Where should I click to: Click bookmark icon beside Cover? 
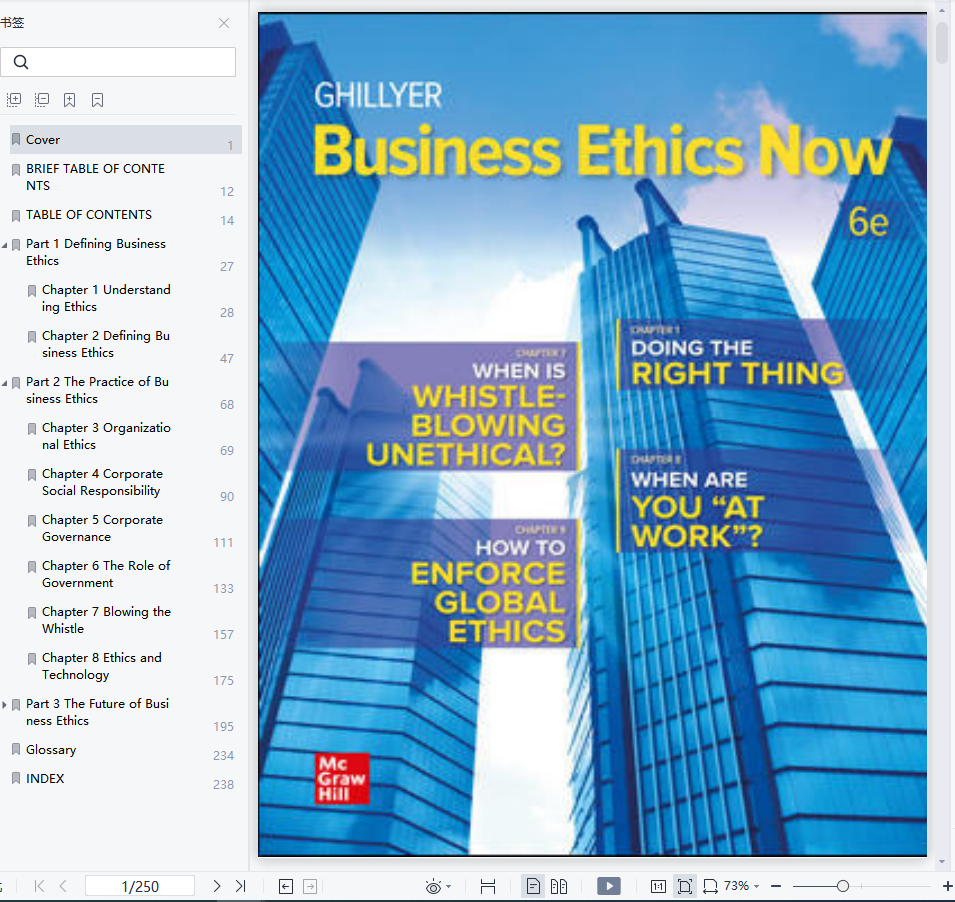pos(16,139)
